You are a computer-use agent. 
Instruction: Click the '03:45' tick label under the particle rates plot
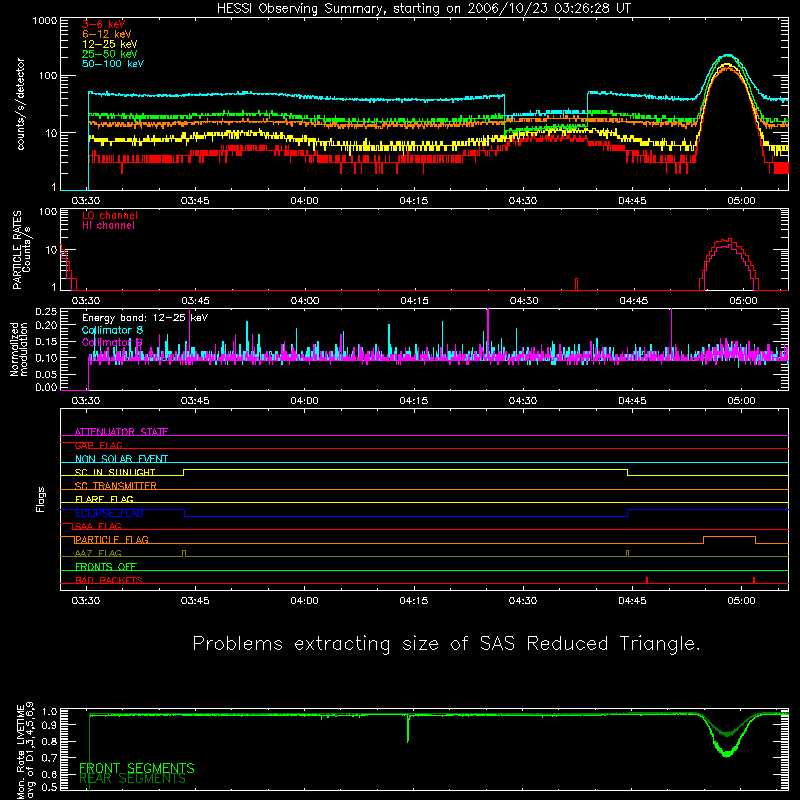[195, 301]
